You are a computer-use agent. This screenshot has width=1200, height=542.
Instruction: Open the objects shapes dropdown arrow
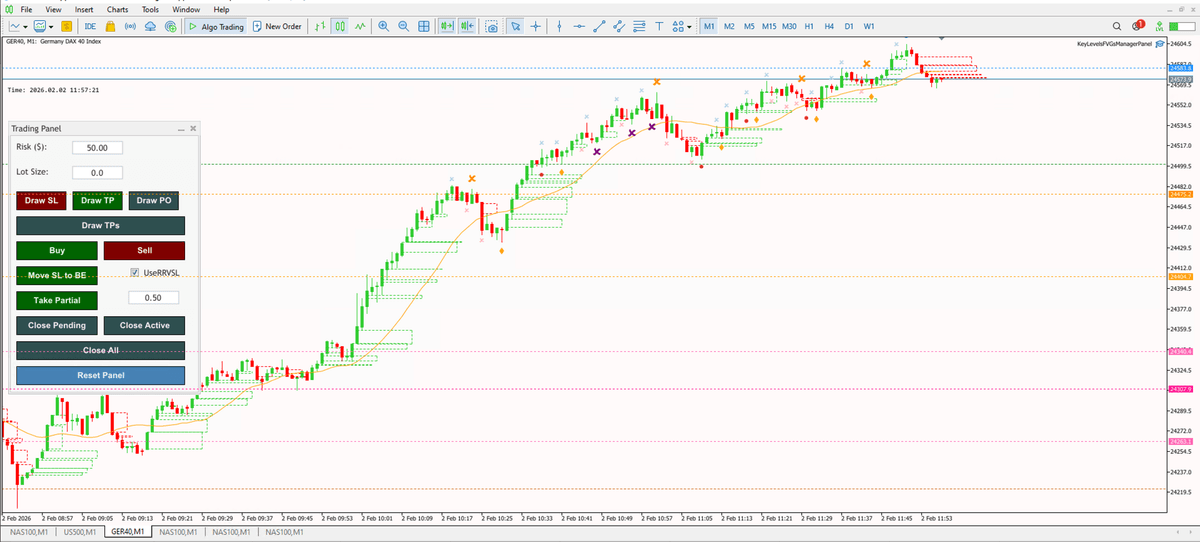[691, 27]
